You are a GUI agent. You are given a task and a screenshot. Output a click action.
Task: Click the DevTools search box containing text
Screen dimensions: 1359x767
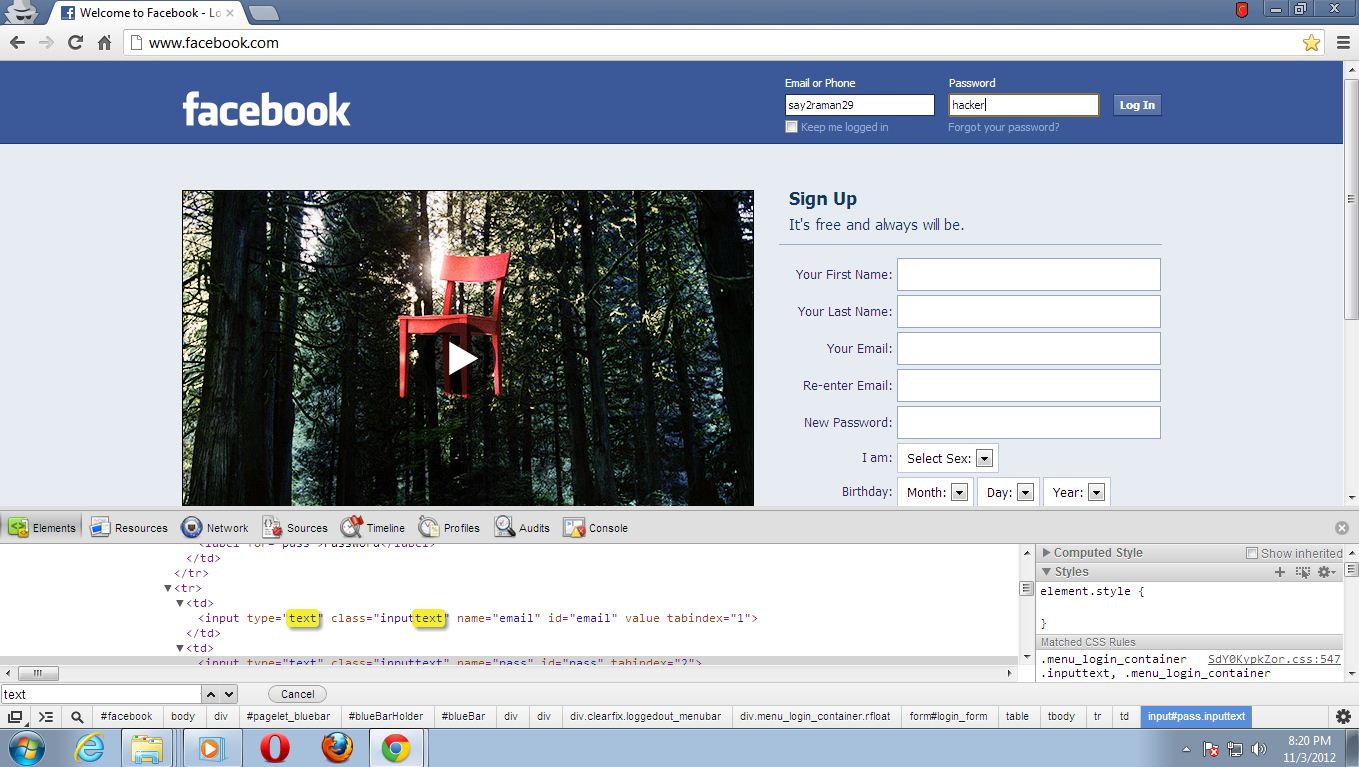(101, 694)
